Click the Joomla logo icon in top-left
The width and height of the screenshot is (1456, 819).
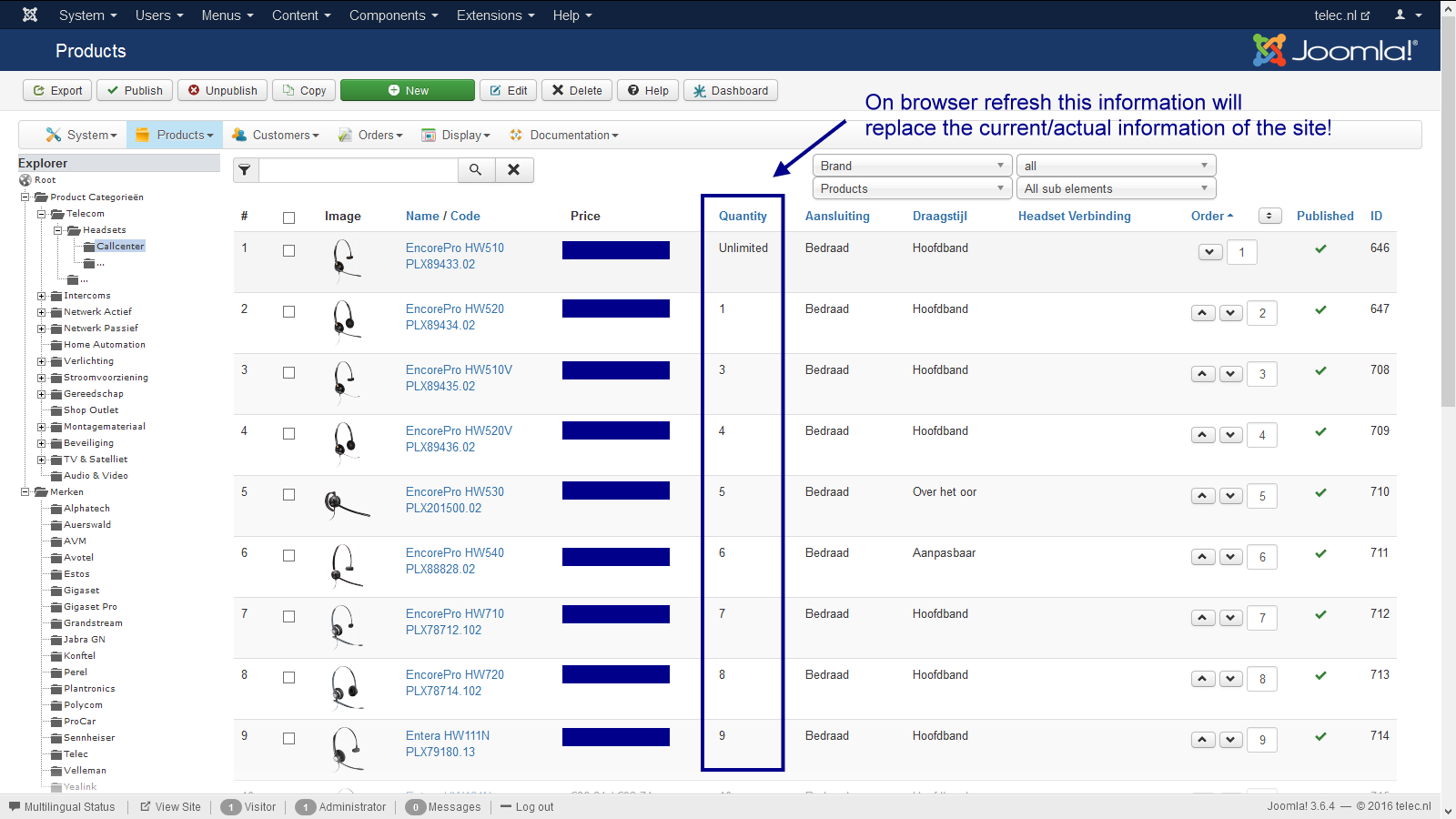pos(30,15)
